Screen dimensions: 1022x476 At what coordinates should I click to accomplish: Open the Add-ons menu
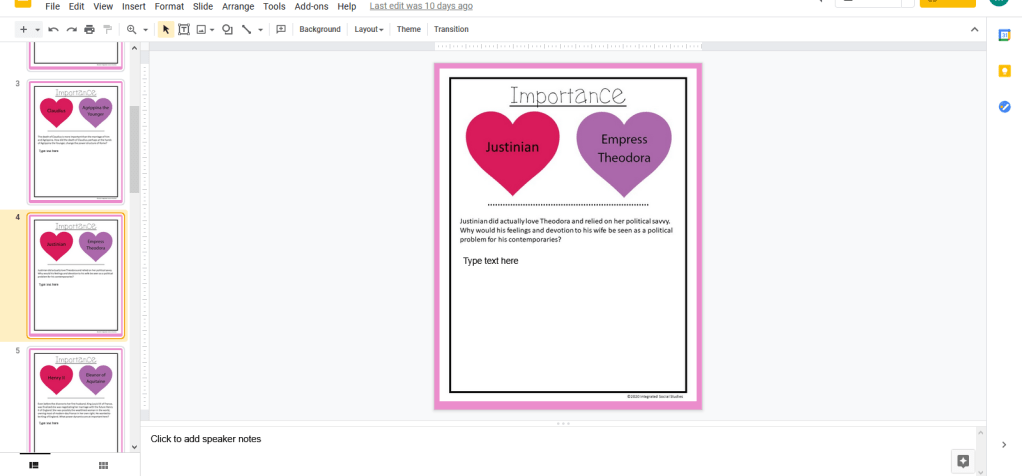point(311,6)
